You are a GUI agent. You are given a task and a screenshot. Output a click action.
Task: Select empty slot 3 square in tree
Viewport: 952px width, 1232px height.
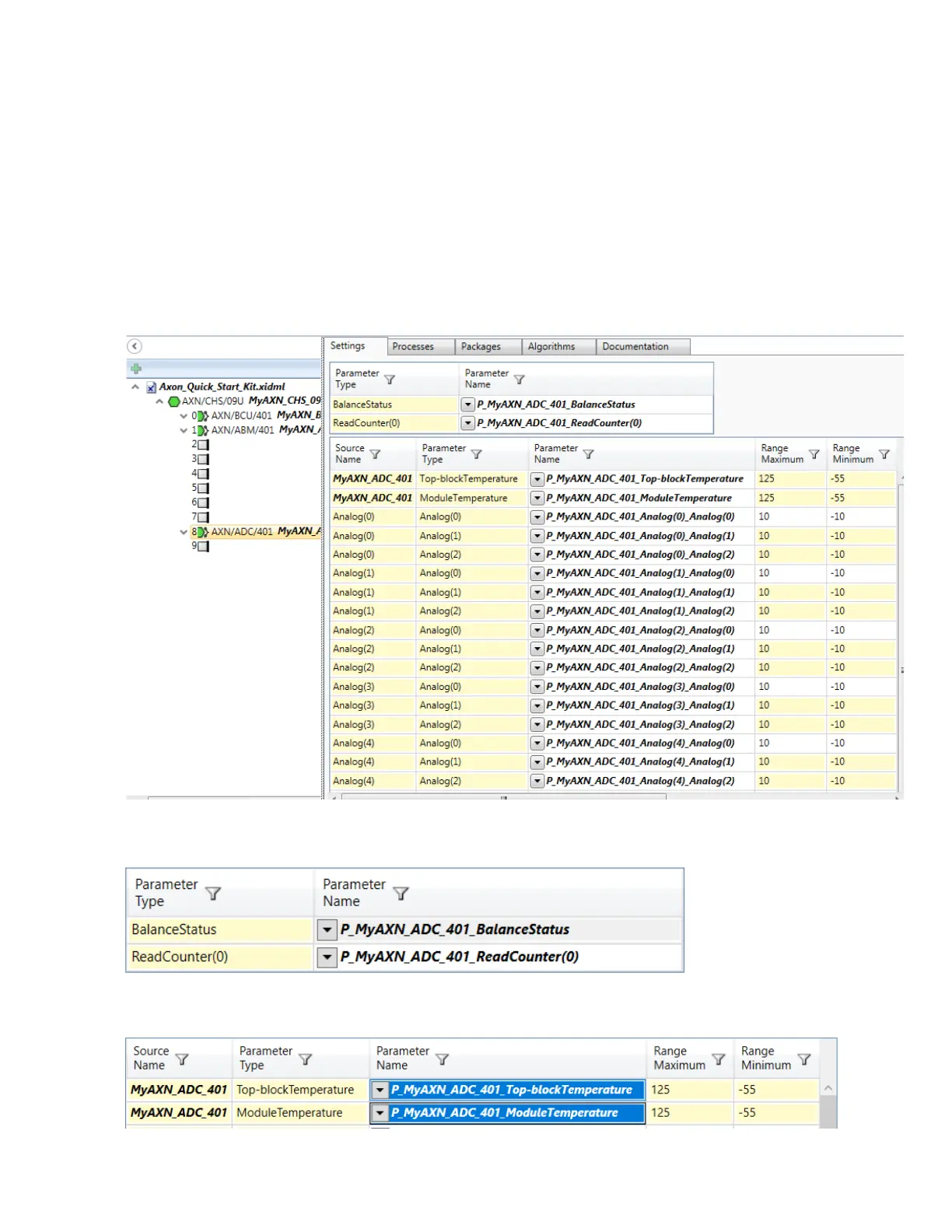(203, 460)
